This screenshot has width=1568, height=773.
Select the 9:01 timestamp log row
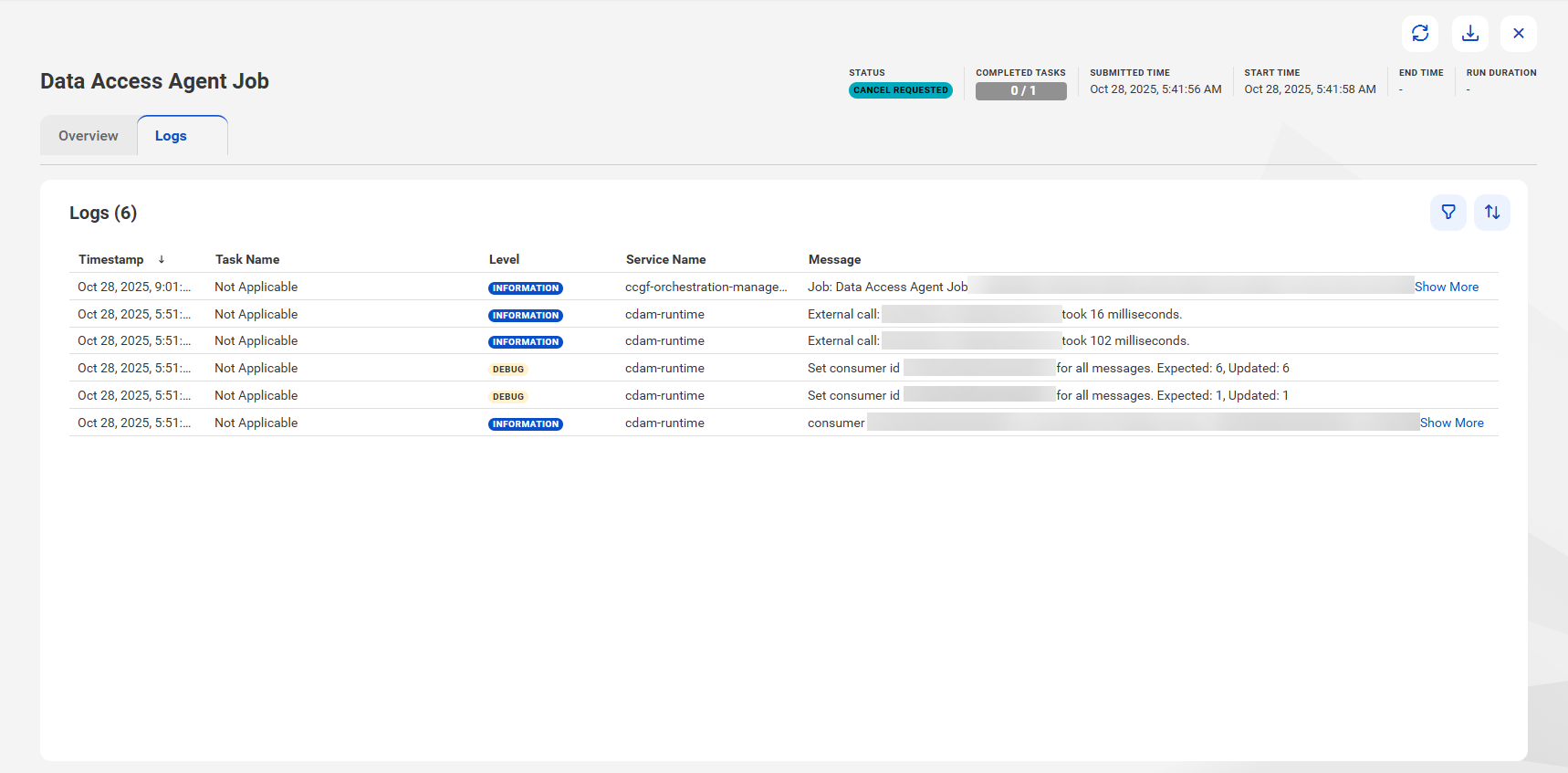[x=784, y=287]
